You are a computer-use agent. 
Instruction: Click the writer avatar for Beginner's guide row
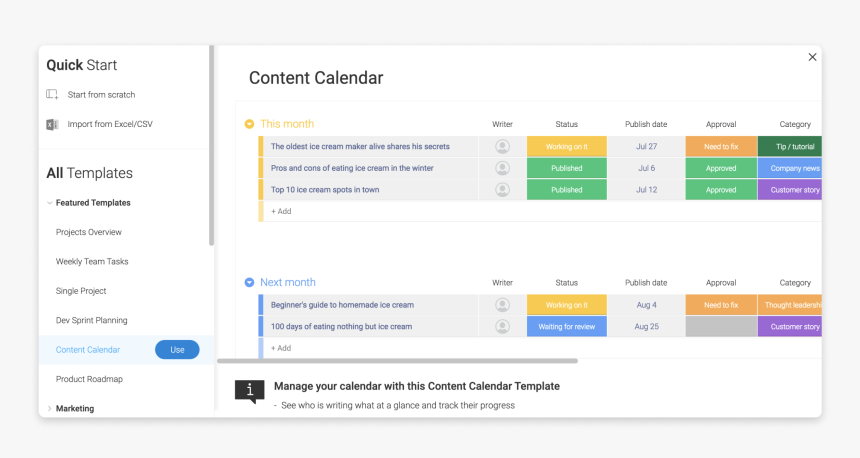pos(502,305)
